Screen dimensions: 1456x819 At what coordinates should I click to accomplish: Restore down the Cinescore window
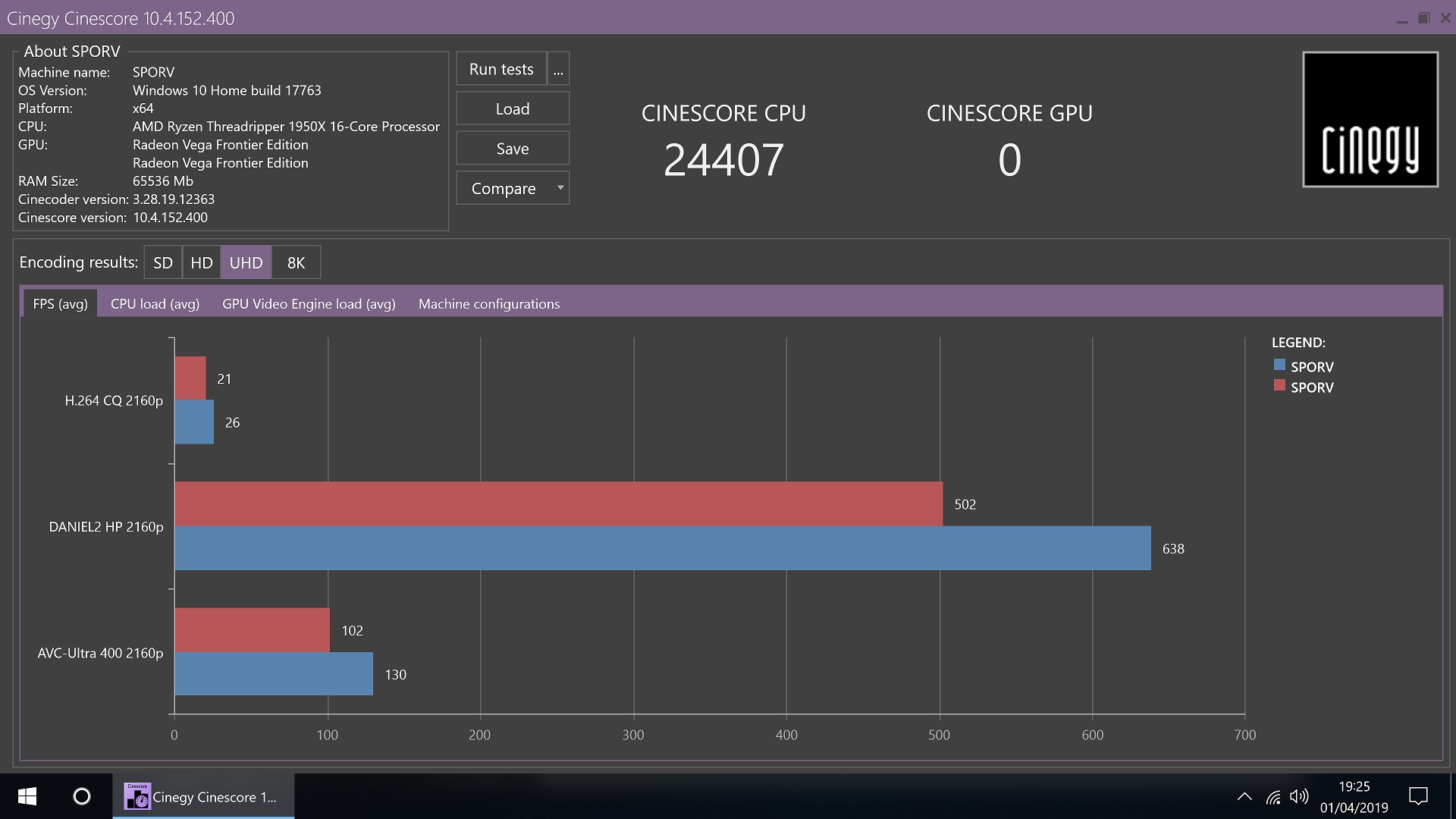pyautogui.click(x=1423, y=18)
